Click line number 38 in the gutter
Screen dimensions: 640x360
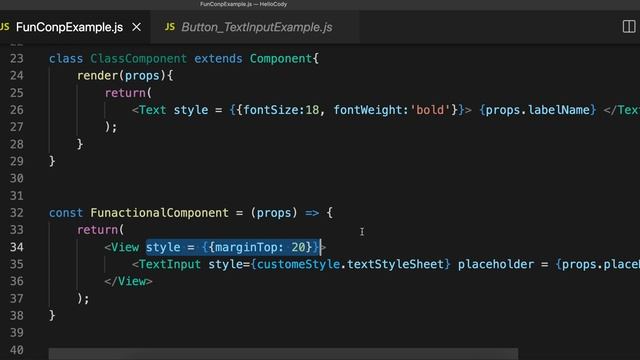16,316
